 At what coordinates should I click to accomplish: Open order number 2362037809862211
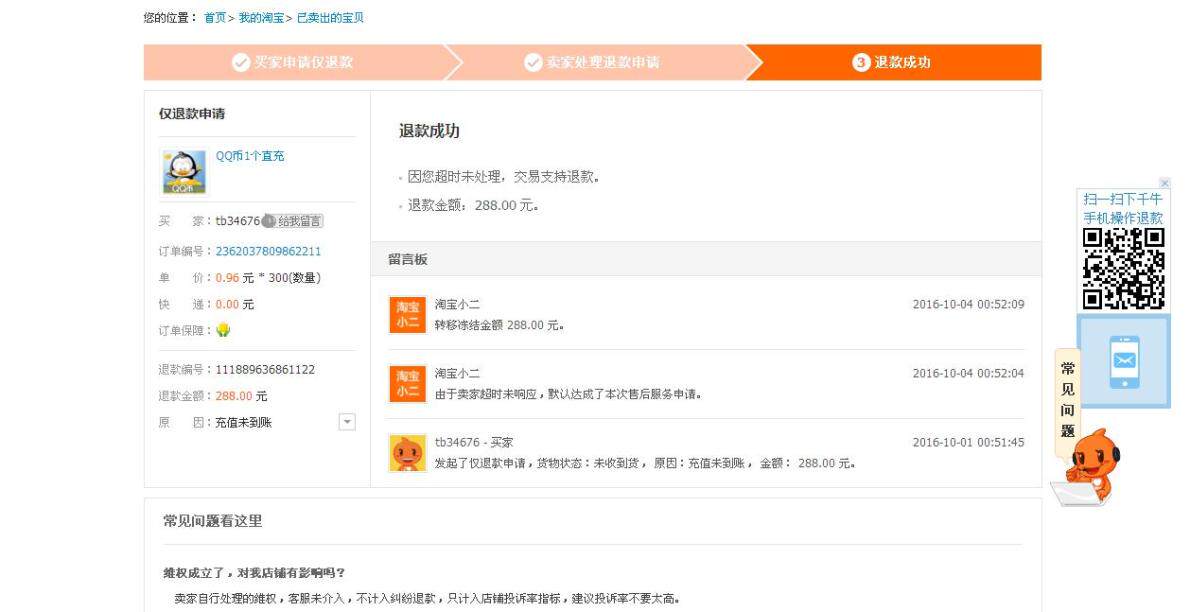pyautogui.click(x=268, y=251)
